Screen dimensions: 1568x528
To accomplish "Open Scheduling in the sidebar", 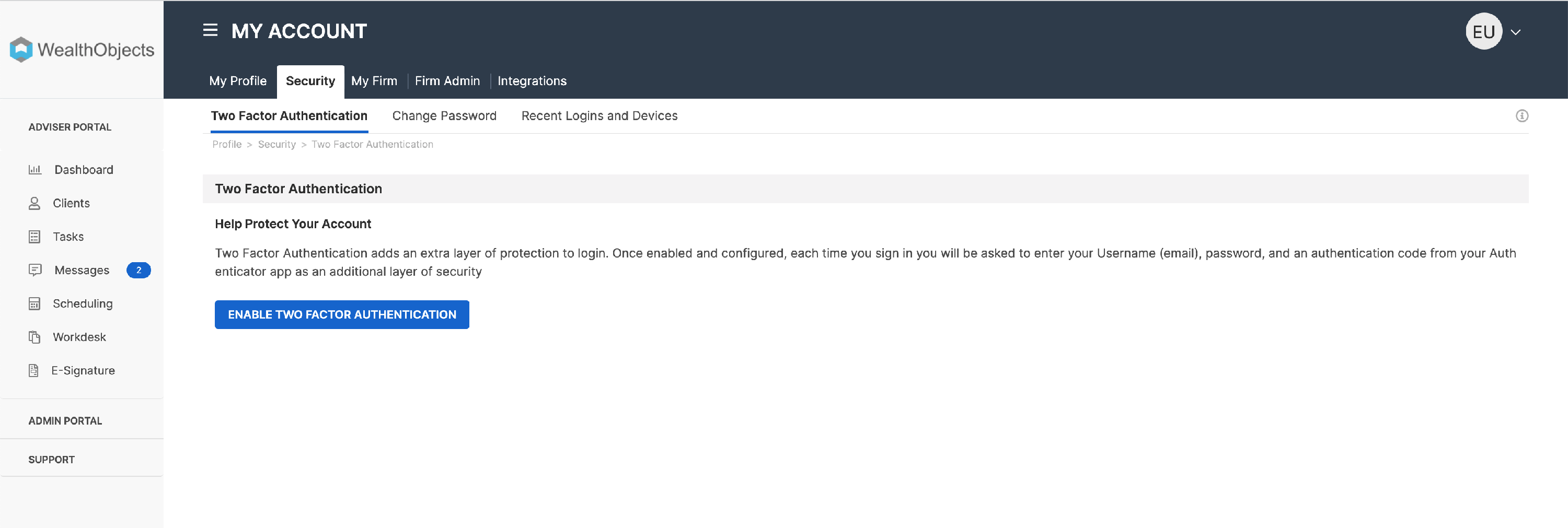I will pyautogui.click(x=83, y=303).
